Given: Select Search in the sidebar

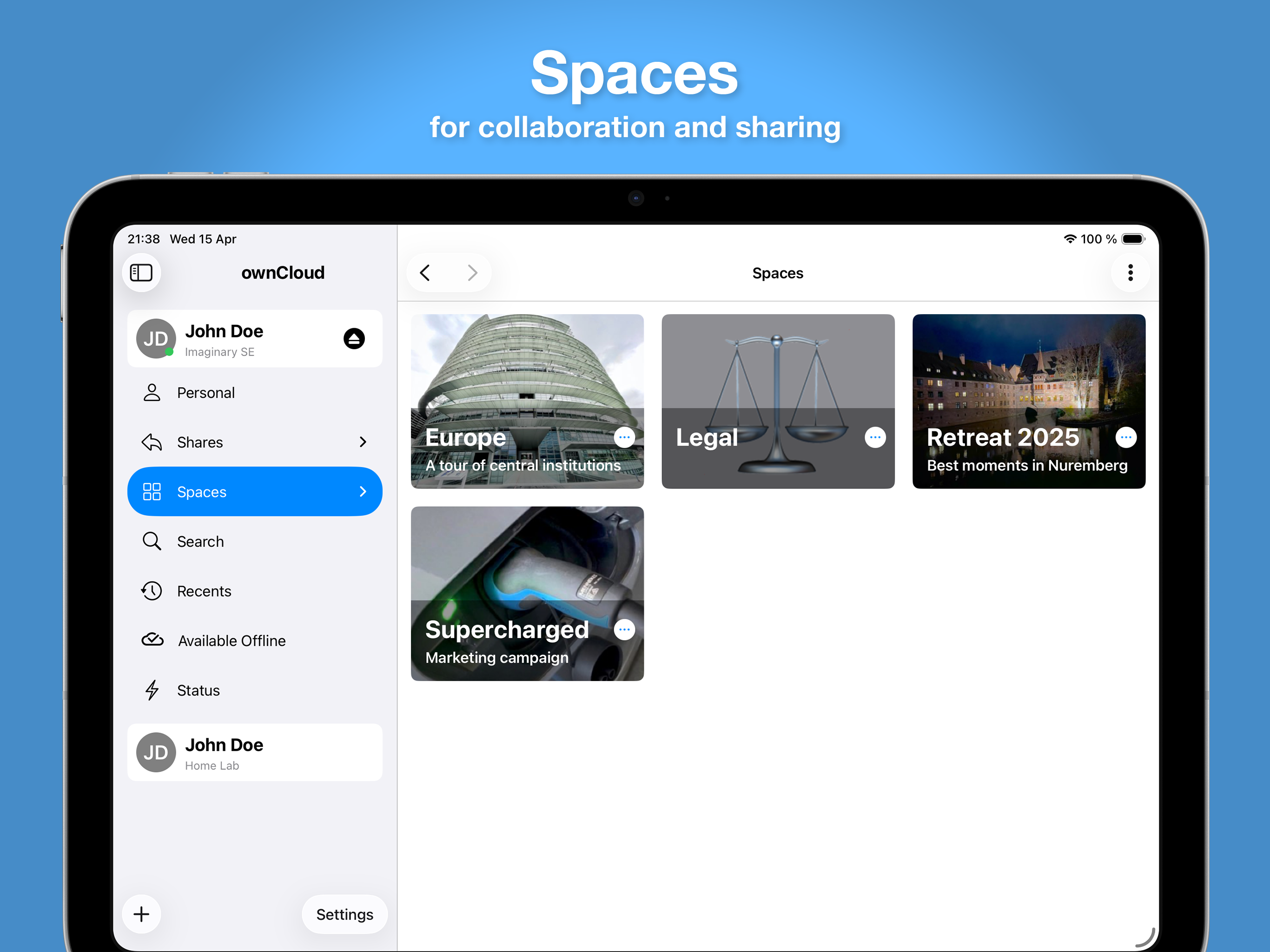Looking at the screenshot, I should pos(255,542).
